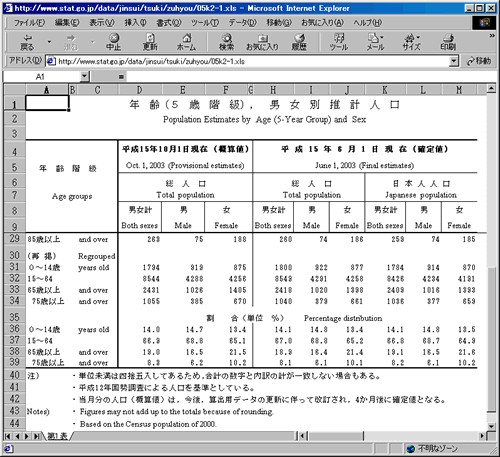This screenshot has height=457, width=500.
Task: Click the toolbar overflow chevron
Action: click(492, 36)
